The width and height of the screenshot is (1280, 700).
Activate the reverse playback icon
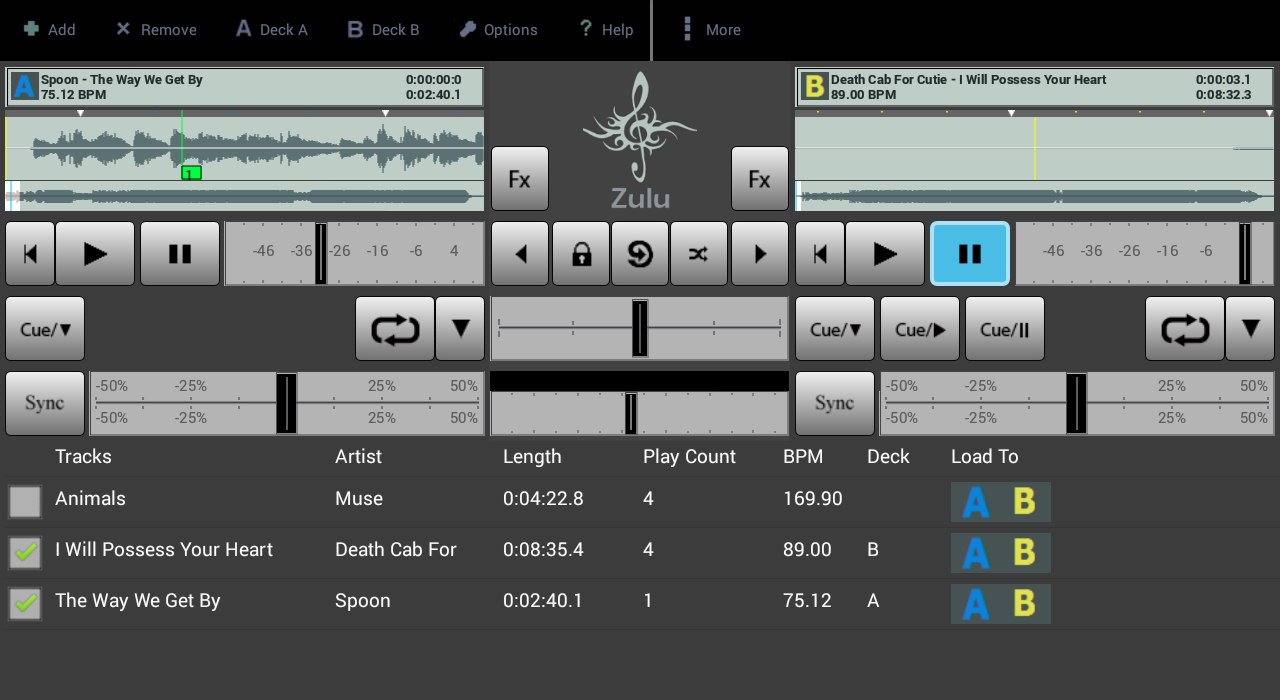[639, 253]
